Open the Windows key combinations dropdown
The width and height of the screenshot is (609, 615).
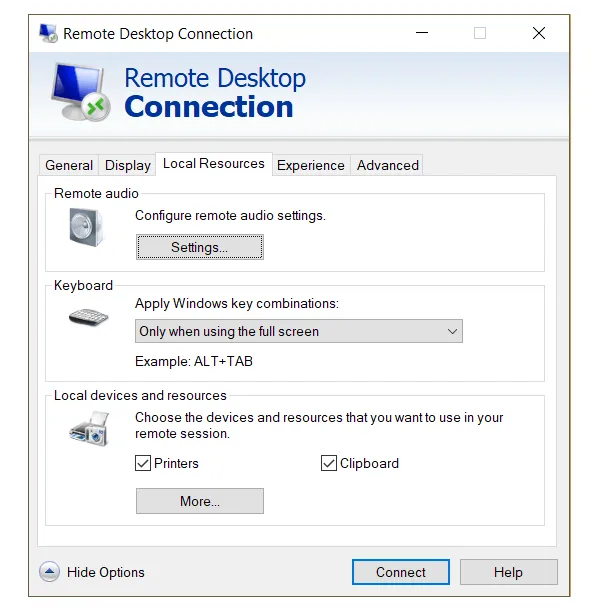pos(299,331)
